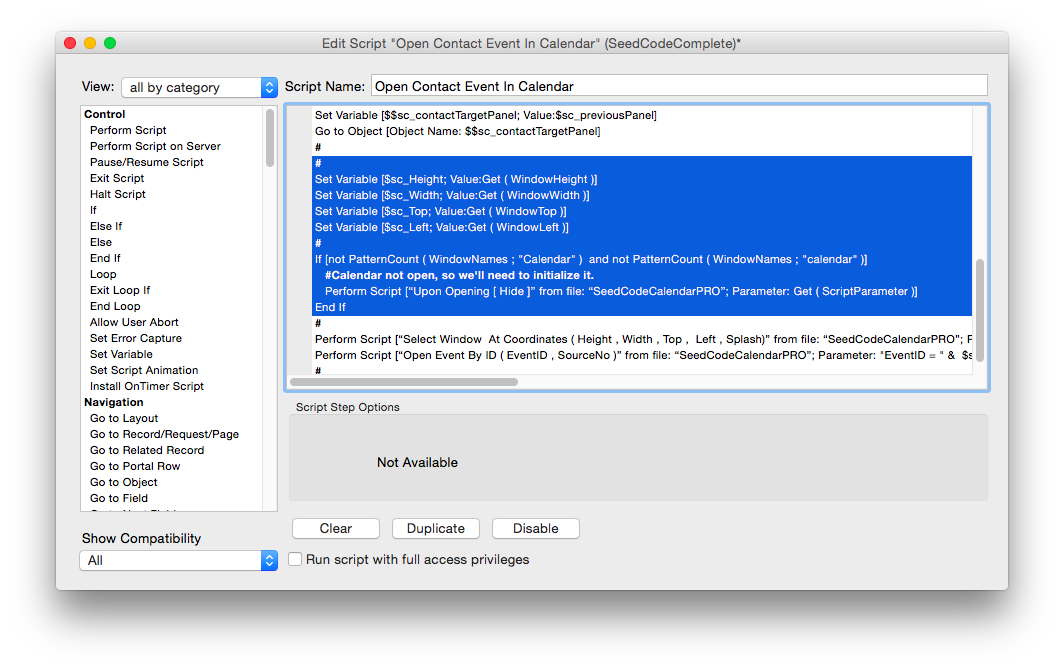
Task: Select Set Variable $sc_Height line
Action: [456, 179]
